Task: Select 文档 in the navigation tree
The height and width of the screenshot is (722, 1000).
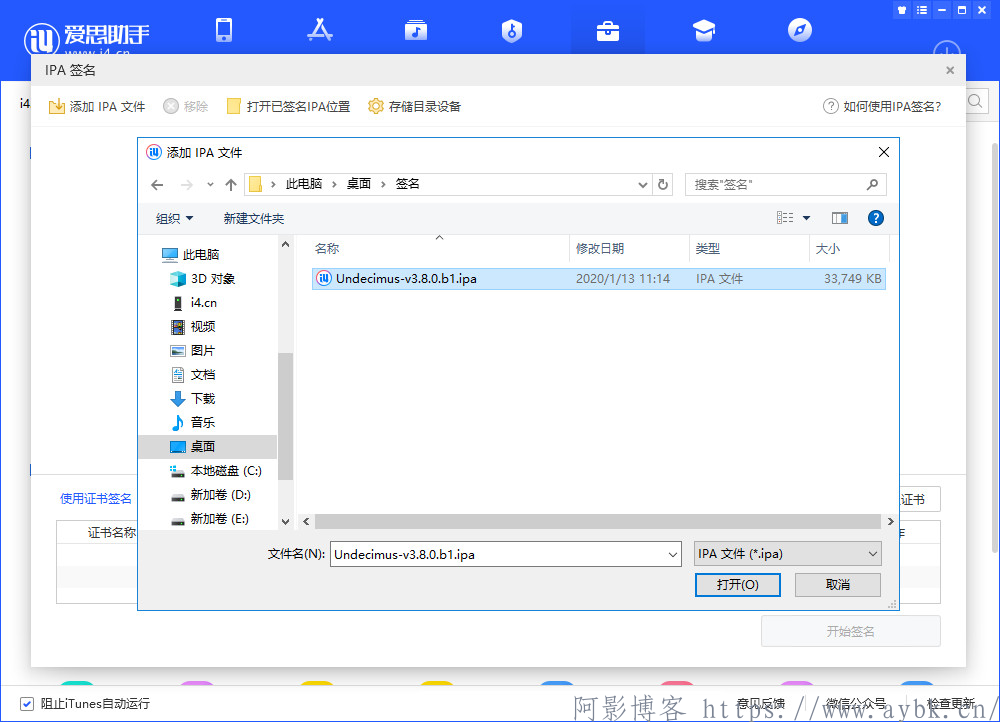Action: pyautogui.click(x=193, y=375)
